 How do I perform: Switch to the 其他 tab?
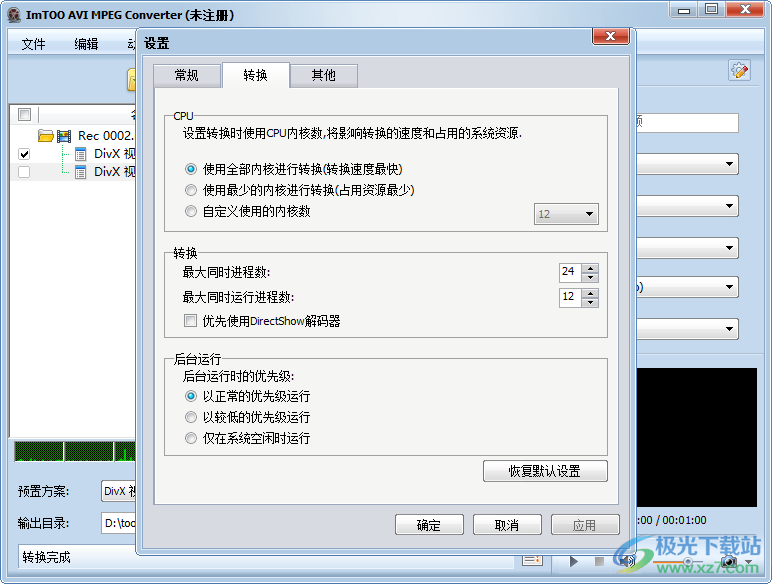tap(323, 75)
